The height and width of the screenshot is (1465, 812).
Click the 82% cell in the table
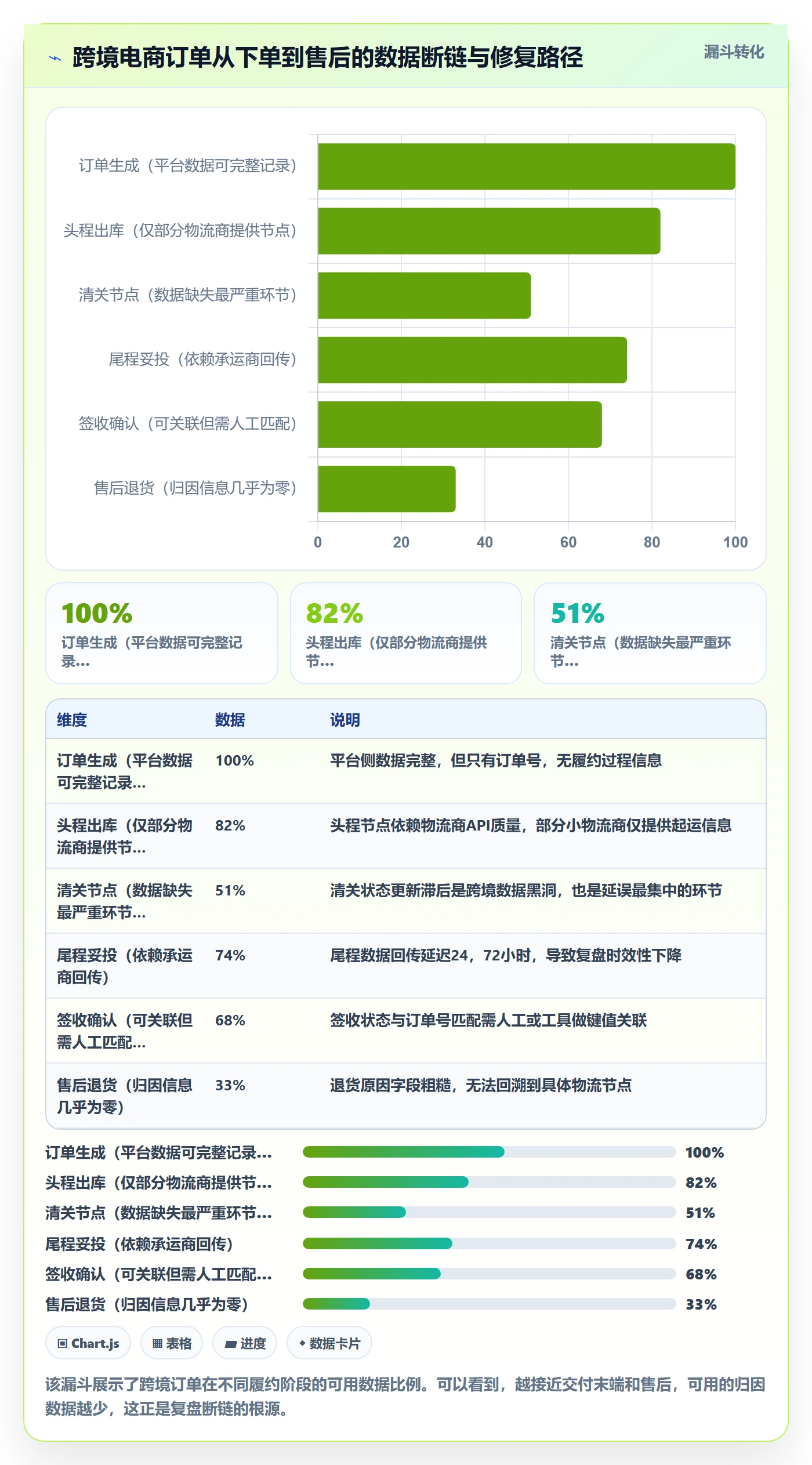pos(230,825)
